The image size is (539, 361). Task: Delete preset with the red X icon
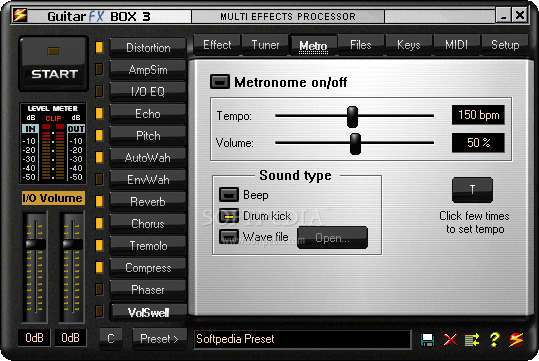coord(450,340)
